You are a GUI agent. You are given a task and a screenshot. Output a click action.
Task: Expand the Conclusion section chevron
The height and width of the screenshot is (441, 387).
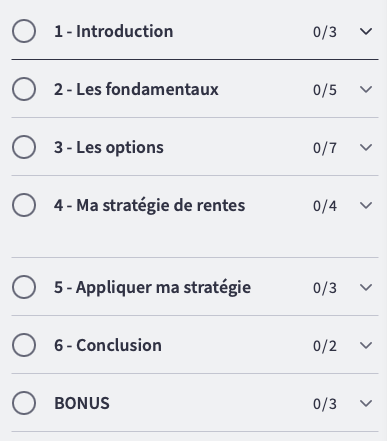click(366, 345)
